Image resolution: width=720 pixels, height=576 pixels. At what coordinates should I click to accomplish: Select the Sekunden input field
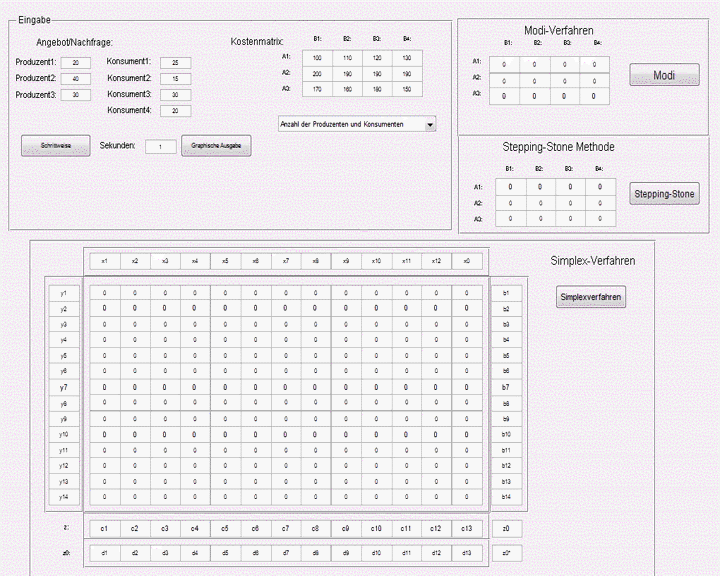pos(161,147)
